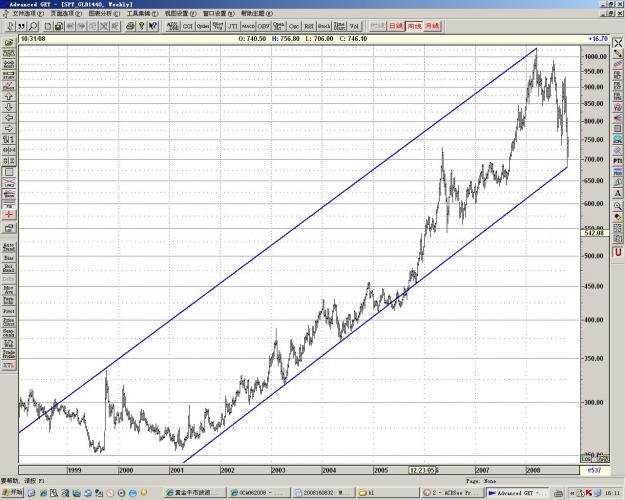
Task: Click the Trade Profile button in left sidebar
Action: point(9,354)
